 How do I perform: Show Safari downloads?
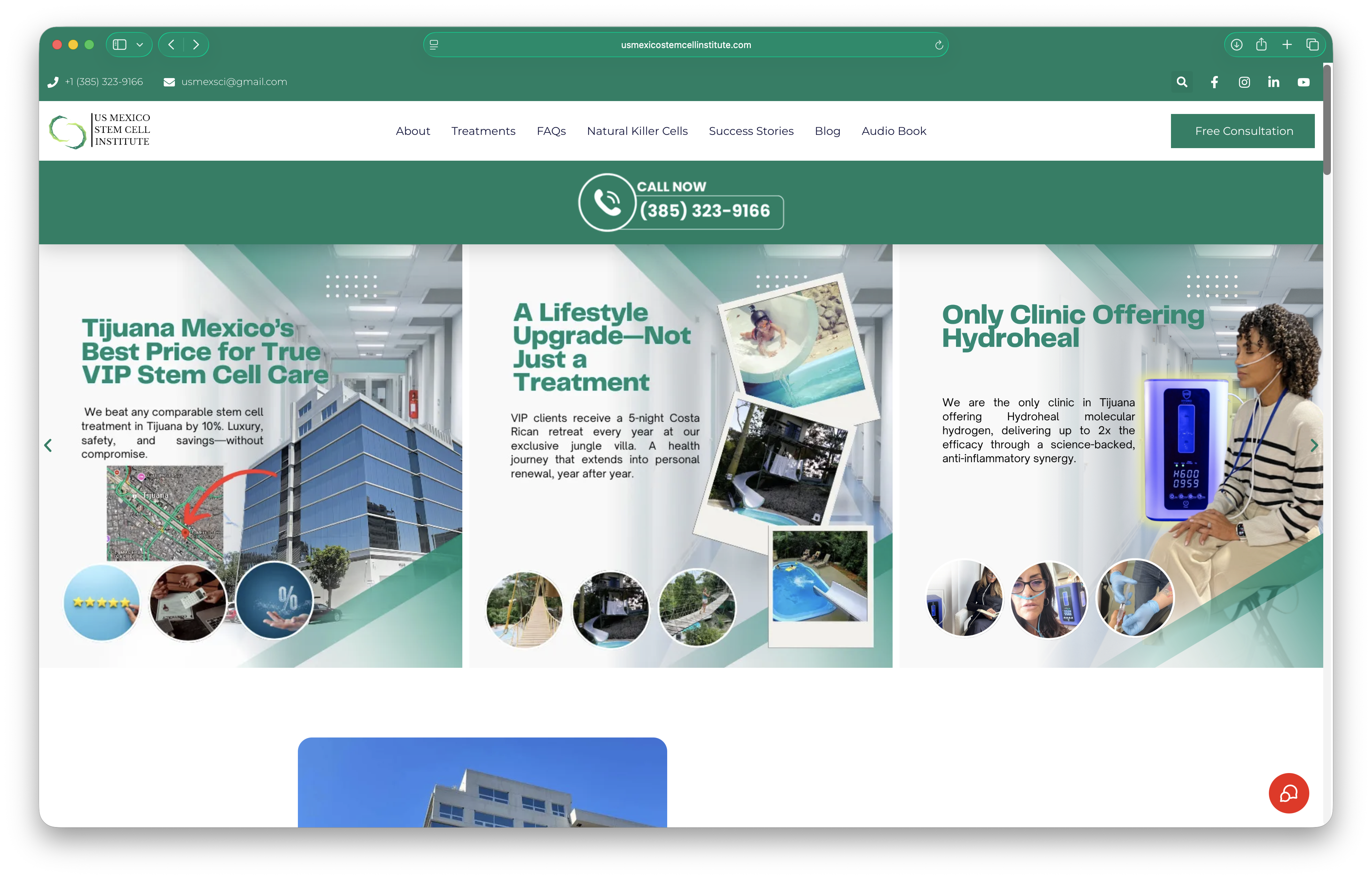pyautogui.click(x=1236, y=45)
